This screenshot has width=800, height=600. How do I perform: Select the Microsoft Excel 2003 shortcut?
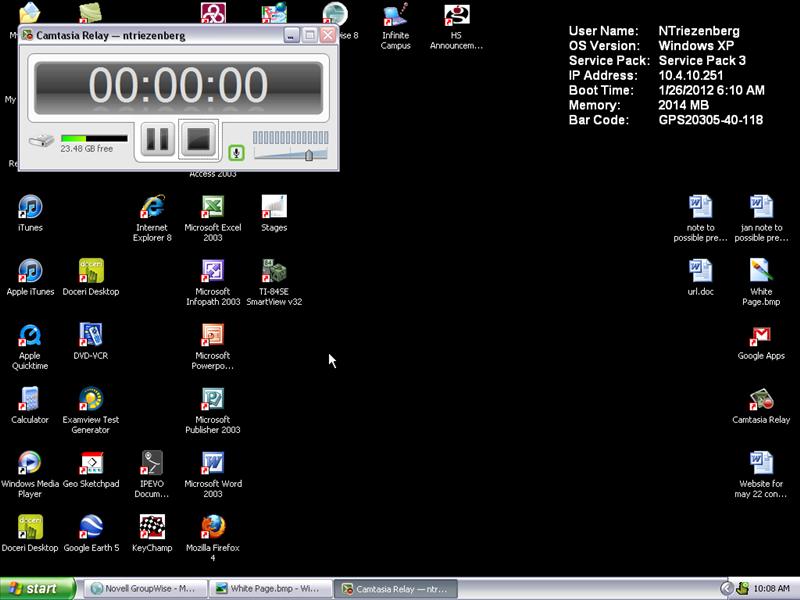pyautogui.click(x=213, y=218)
